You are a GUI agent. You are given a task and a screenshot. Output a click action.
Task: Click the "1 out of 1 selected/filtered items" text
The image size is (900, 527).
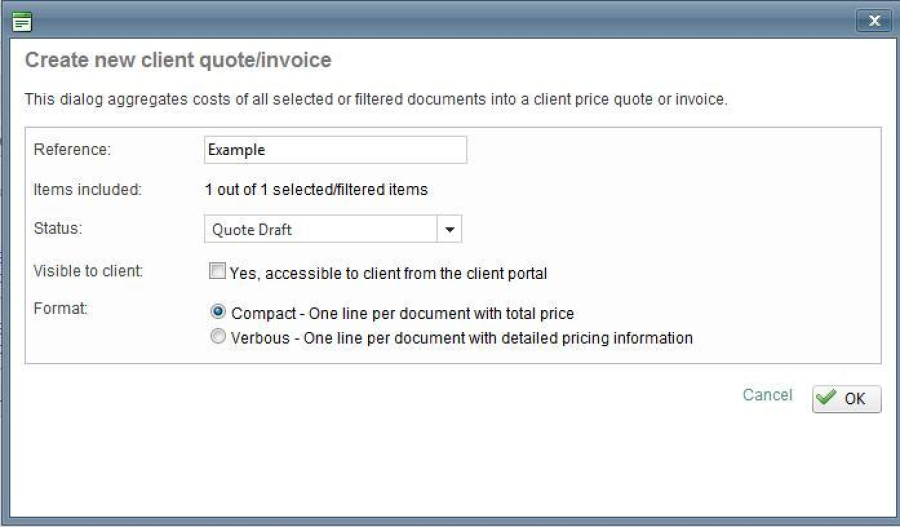pyautogui.click(x=316, y=189)
